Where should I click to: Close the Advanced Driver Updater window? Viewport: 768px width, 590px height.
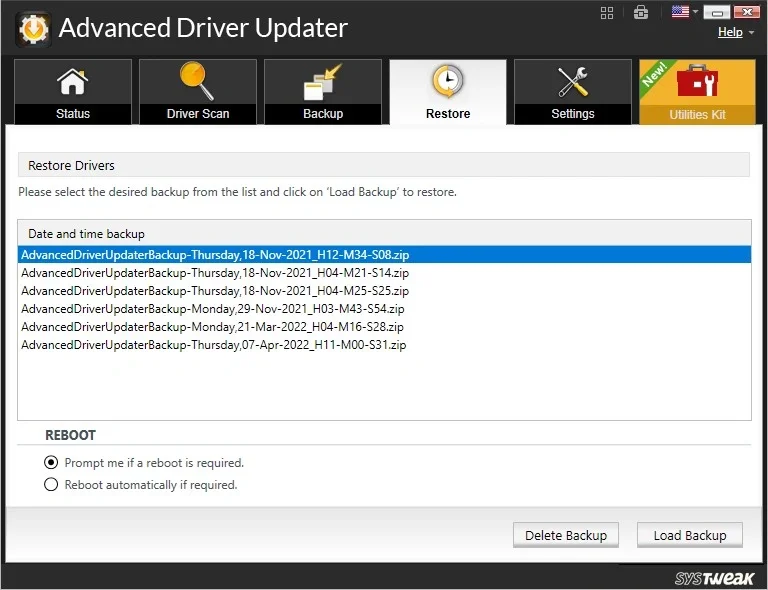point(746,12)
